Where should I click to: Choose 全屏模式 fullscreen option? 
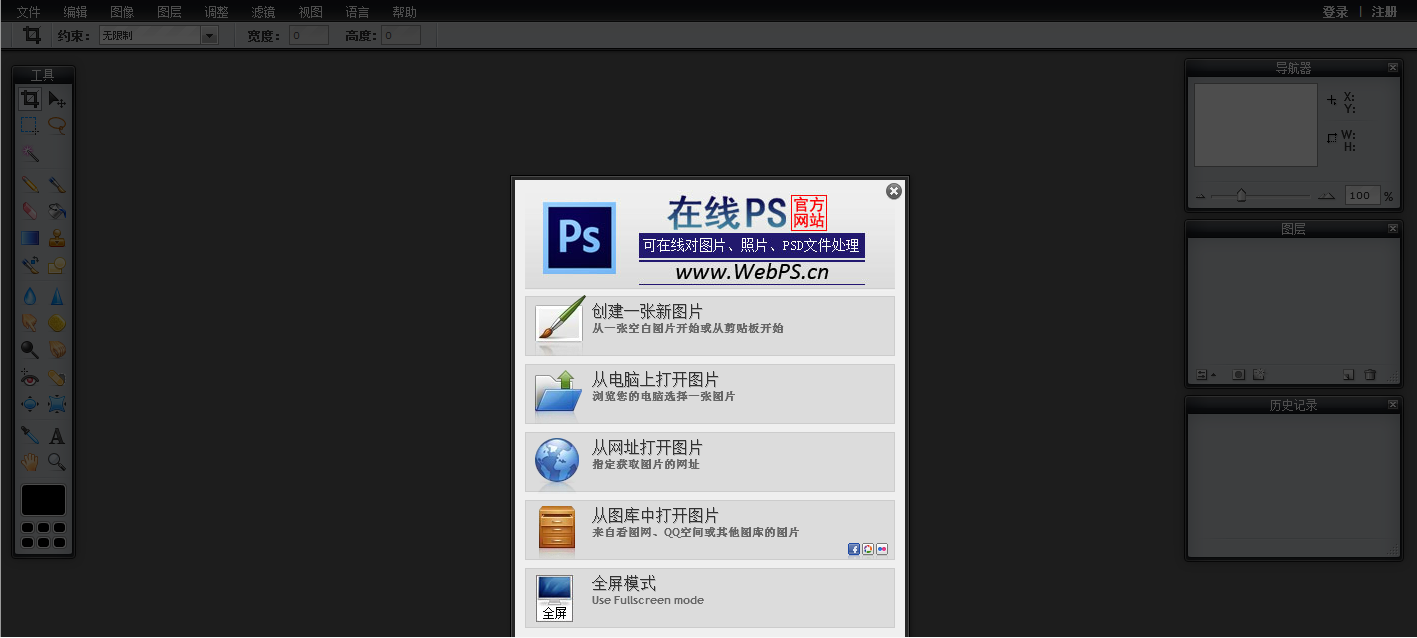click(x=710, y=597)
